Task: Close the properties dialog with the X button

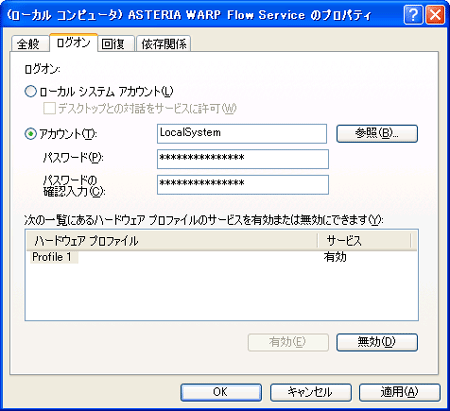Action: pos(435,15)
